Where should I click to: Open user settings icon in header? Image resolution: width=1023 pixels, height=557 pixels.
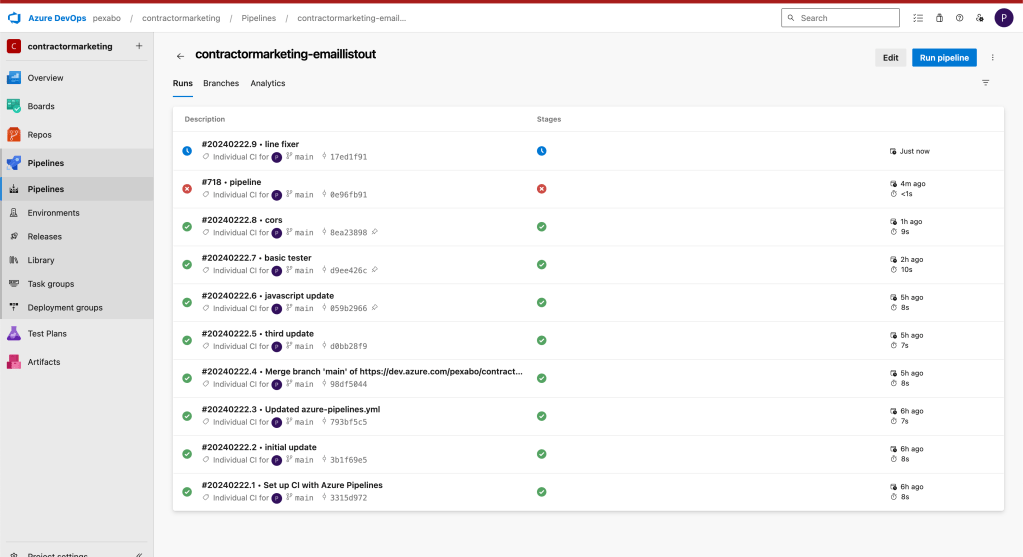tap(980, 18)
